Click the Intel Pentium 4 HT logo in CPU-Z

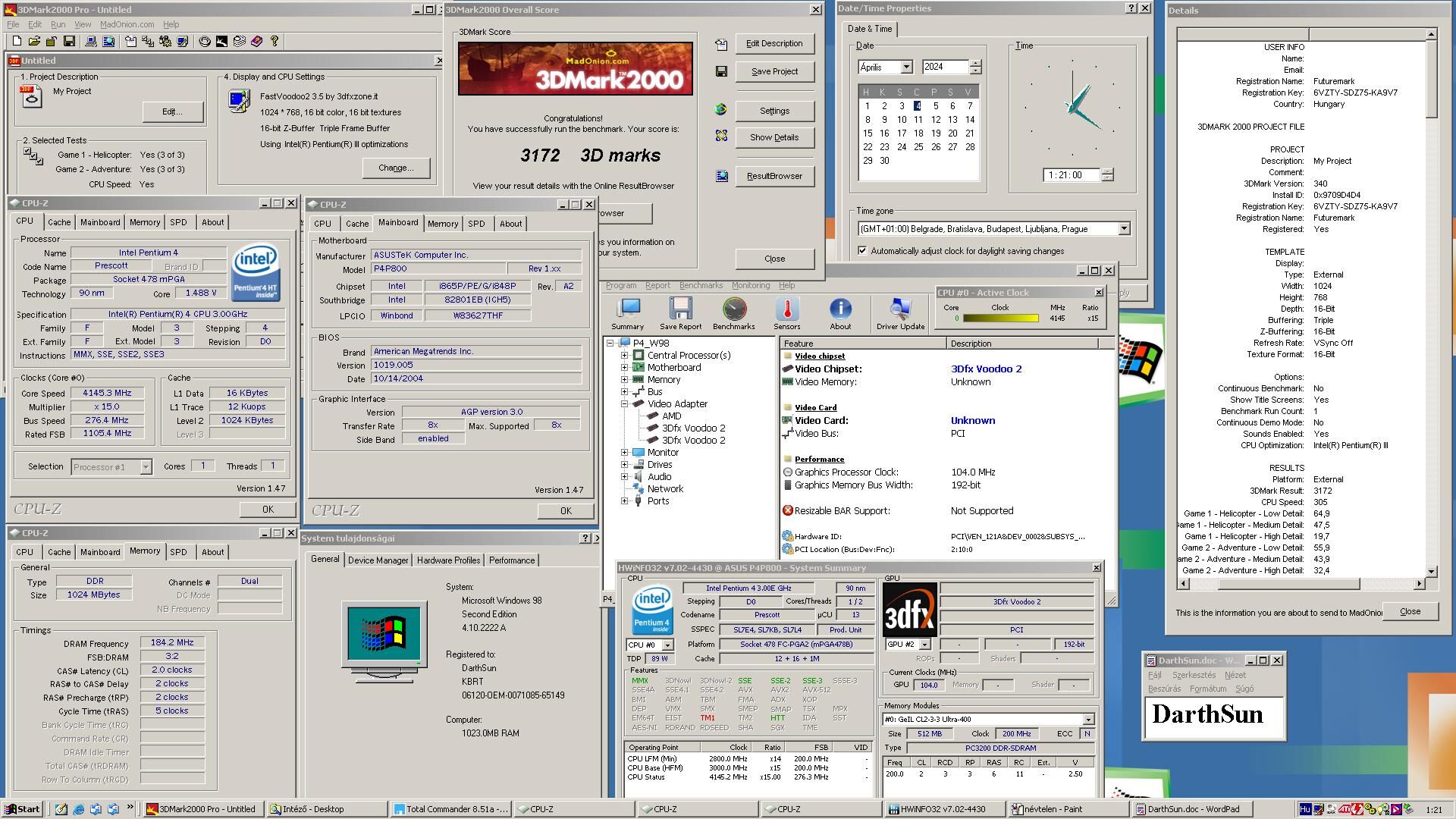tap(256, 271)
